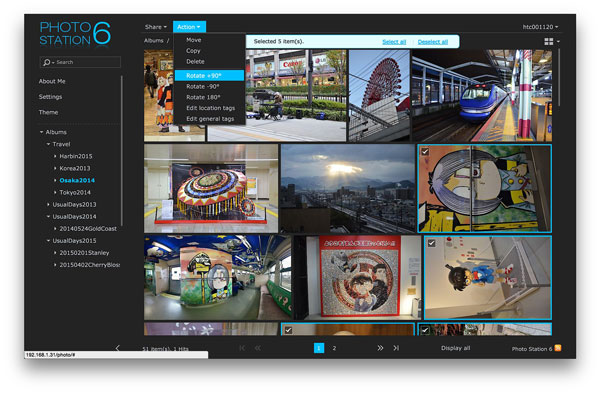The width and height of the screenshot is (600, 393).
Task: Collapse the sidebar with left arrow
Action: [x=117, y=348]
